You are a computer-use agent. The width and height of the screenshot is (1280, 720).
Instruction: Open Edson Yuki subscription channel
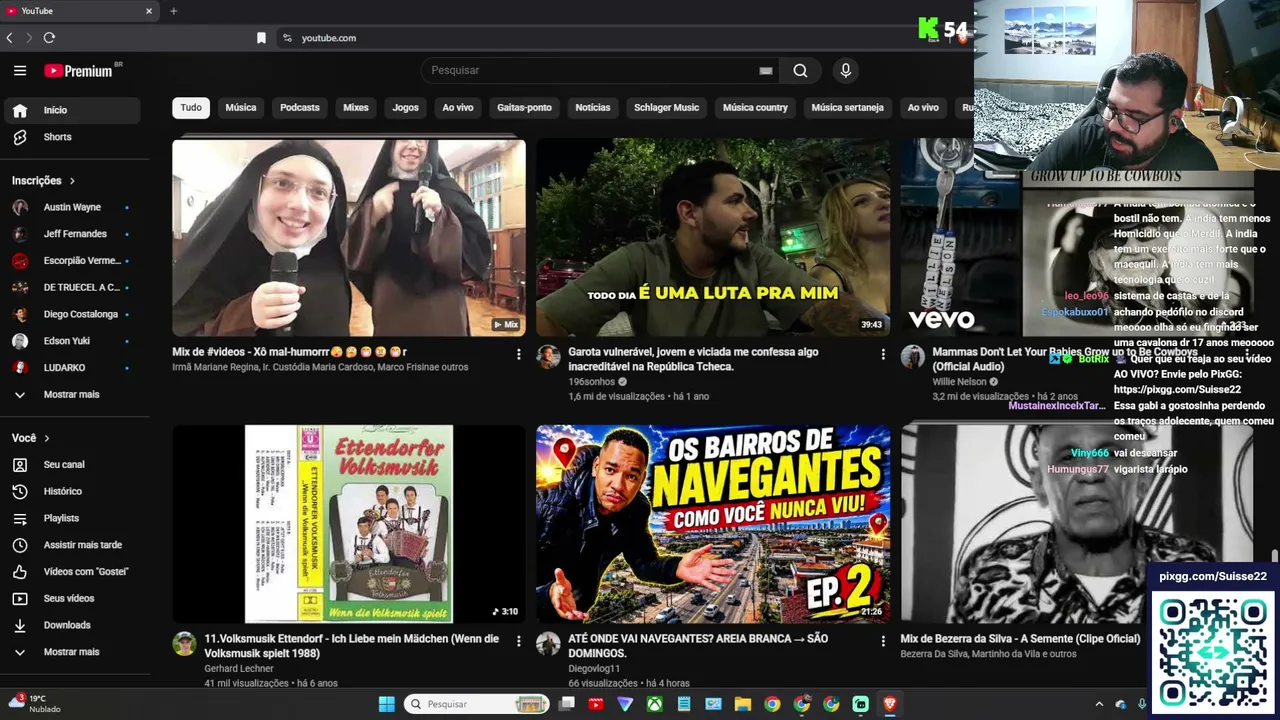[x=70, y=341]
